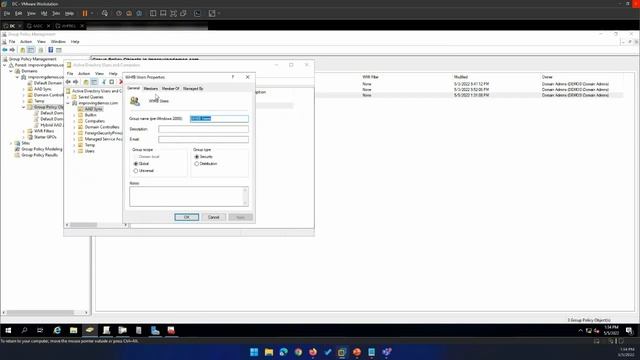The height and width of the screenshot is (360, 640).
Task: Open File Explorer from guest taskbar
Action: tap(73, 330)
